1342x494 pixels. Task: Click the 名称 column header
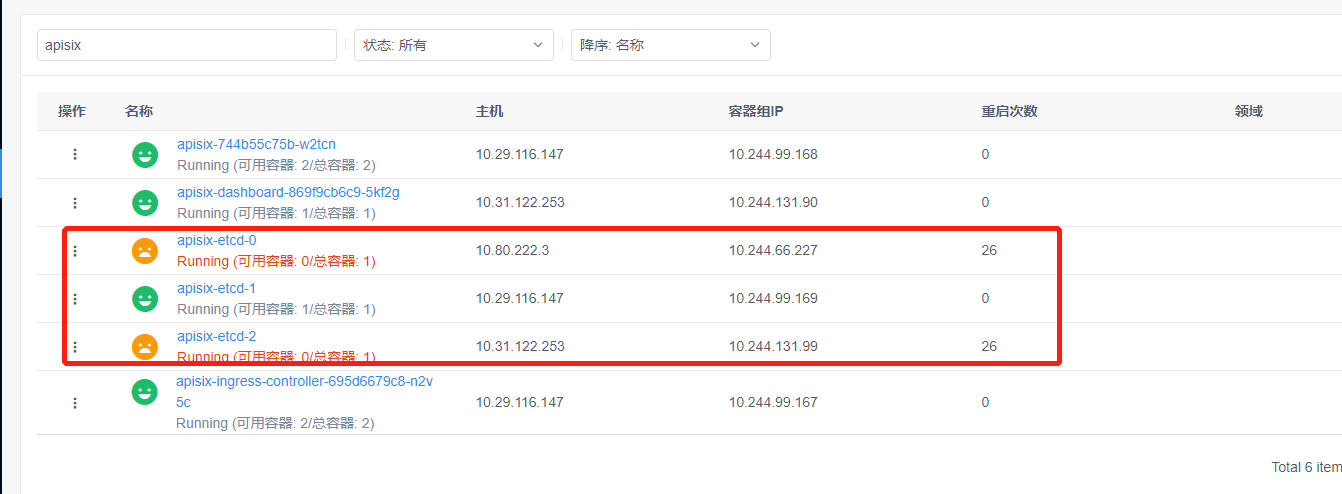point(139,111)
